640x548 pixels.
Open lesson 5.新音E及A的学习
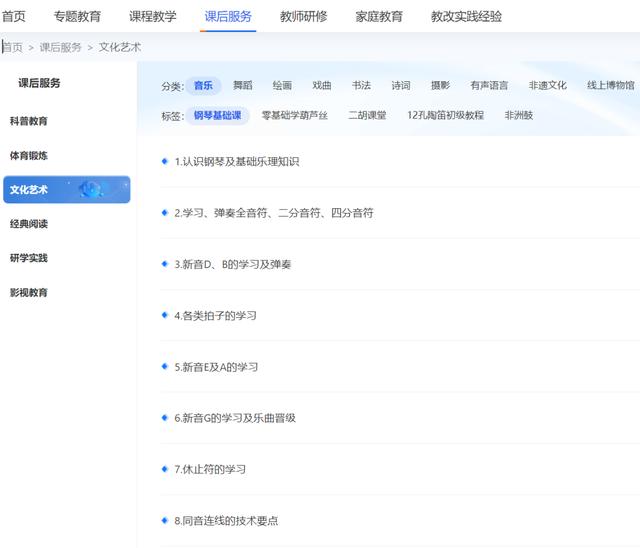tap(216, 367)
